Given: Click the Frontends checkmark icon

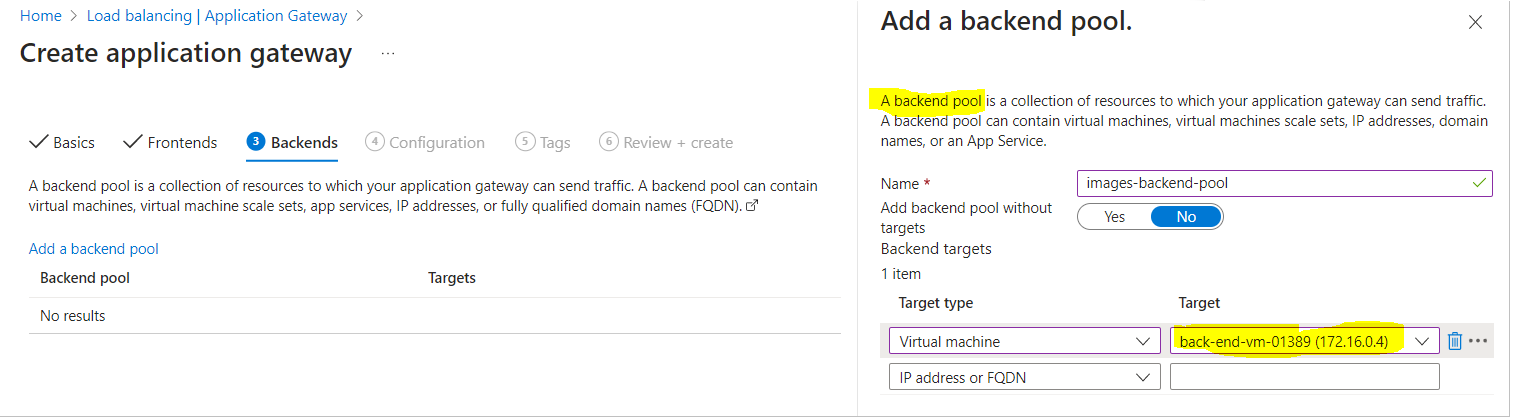Looking at the screenshot, I should (132, 142).
